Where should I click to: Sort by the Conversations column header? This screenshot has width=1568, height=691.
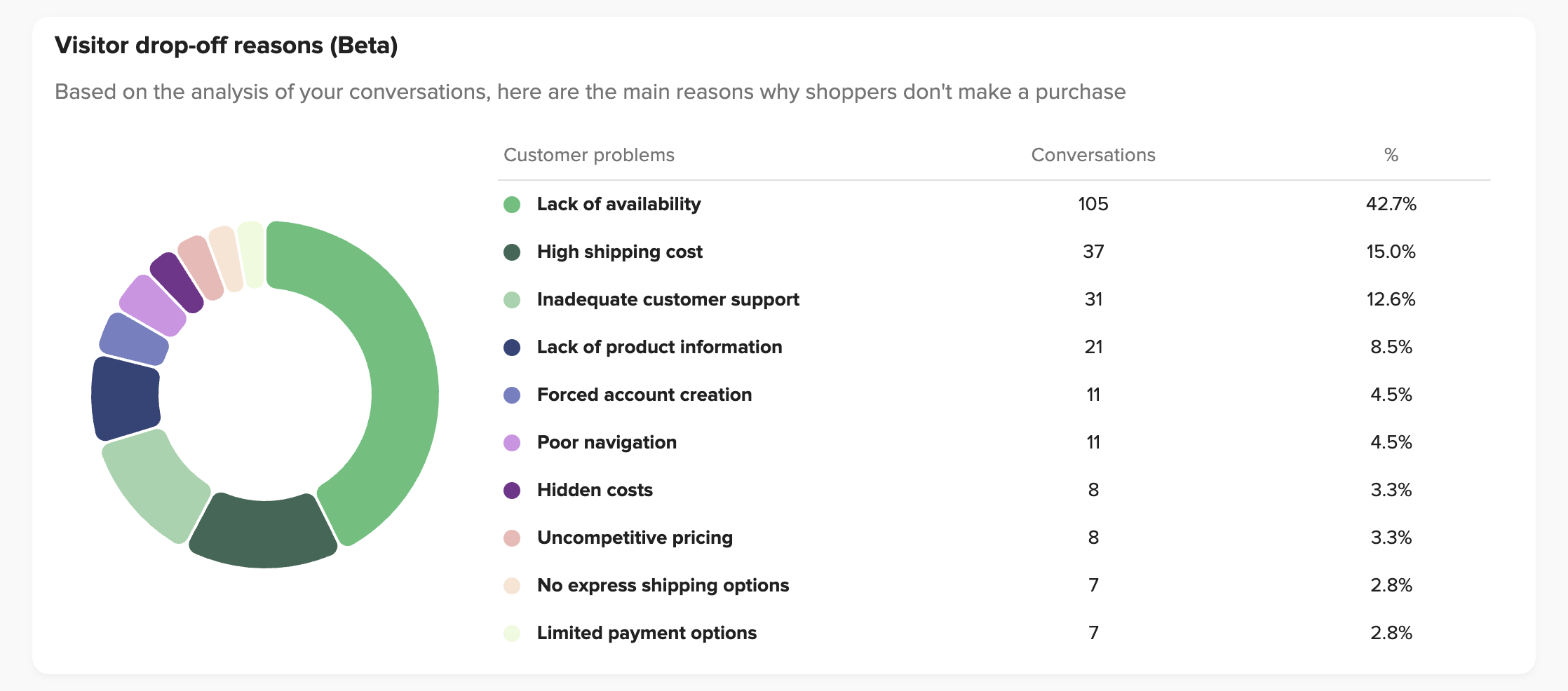tap(1093, 155)
